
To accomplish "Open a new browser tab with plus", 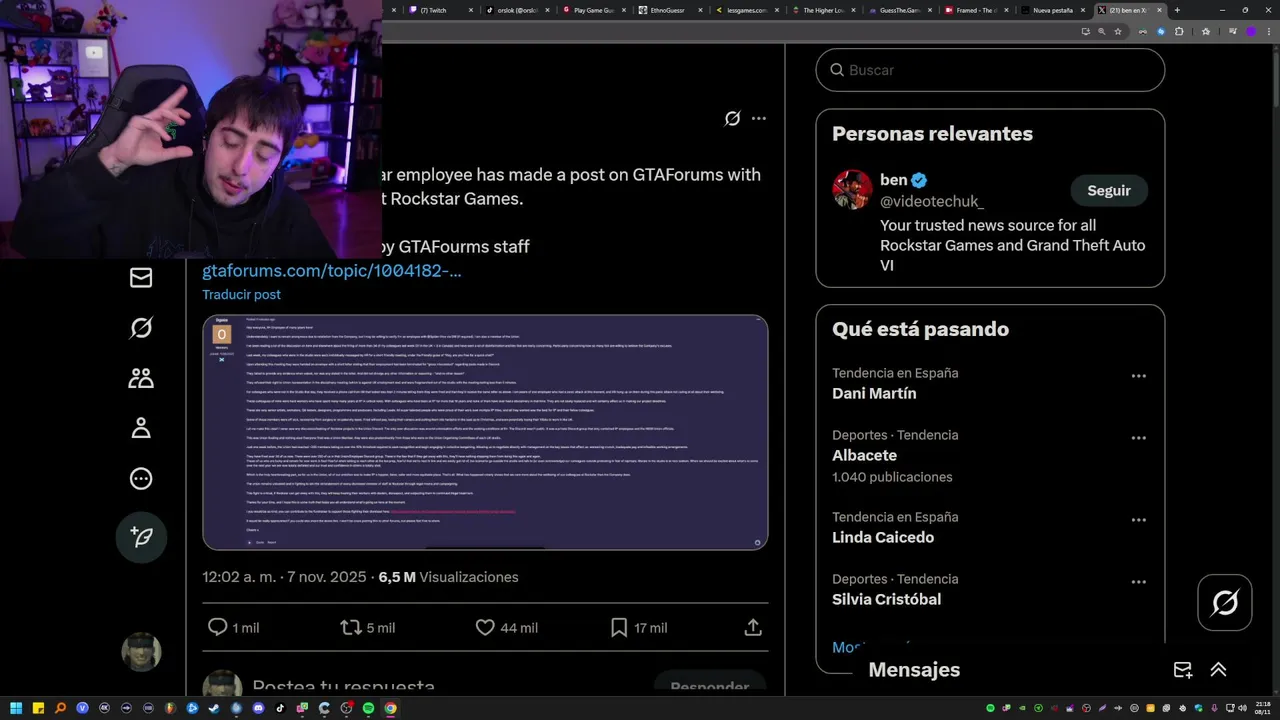I will [1177, 10].
